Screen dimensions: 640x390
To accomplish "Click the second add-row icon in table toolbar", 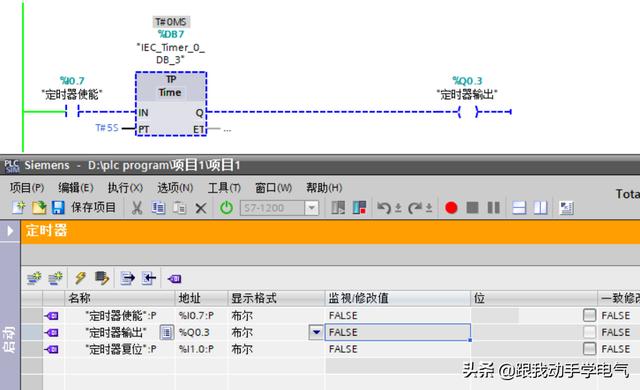I will pyautogui.click(x=55, y=278).
